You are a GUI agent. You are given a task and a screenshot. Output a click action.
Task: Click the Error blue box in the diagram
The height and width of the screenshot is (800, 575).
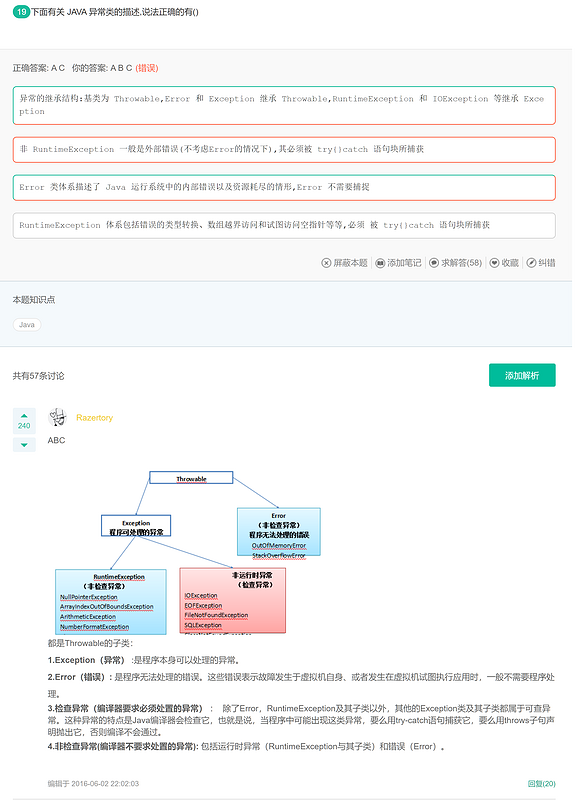[279, 532]
